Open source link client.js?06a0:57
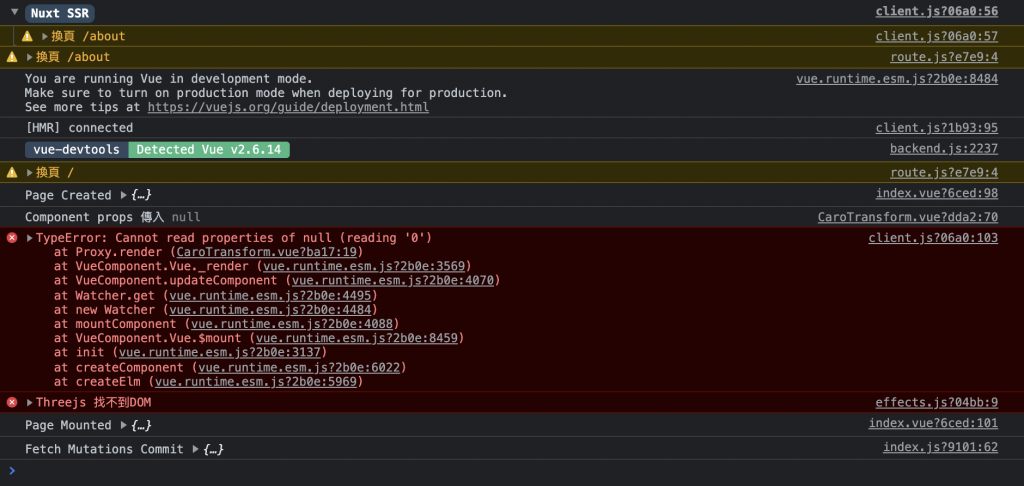The width and height of the screenshot is (1024, 486). click(936, 37)
